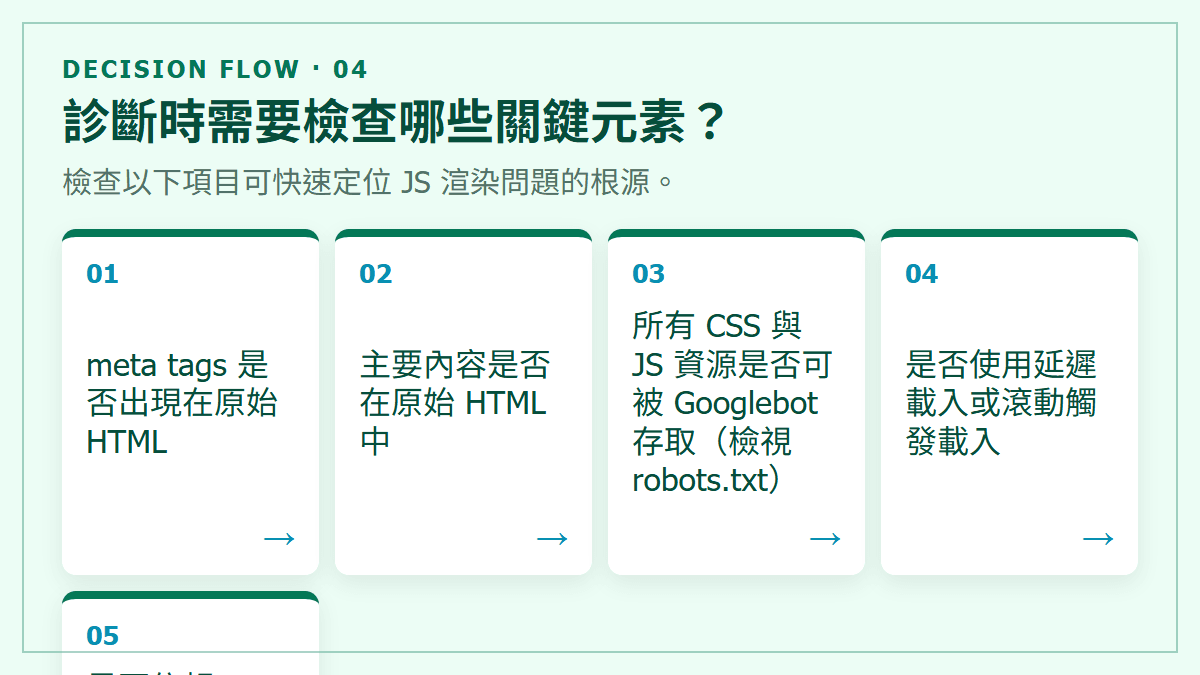Open card 02 主要內容是否在原始 HTML 中
The width and height of the screenshot is (1200, 675).
tap(463, 402)
